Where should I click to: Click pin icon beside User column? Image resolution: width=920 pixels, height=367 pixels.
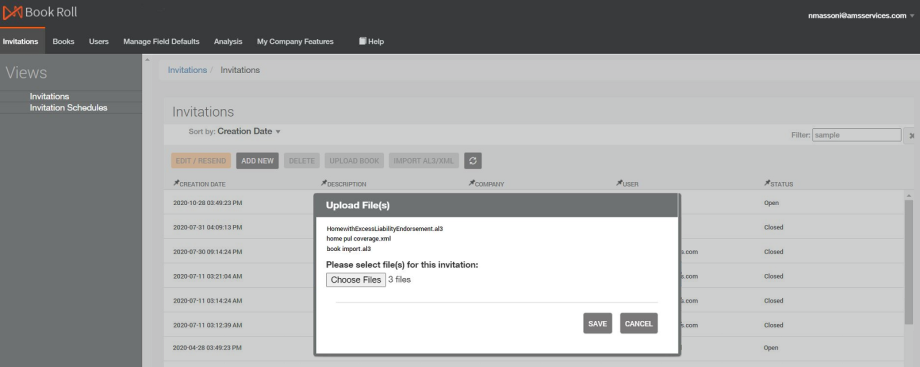pyautogui.click(x=619, y=184)
